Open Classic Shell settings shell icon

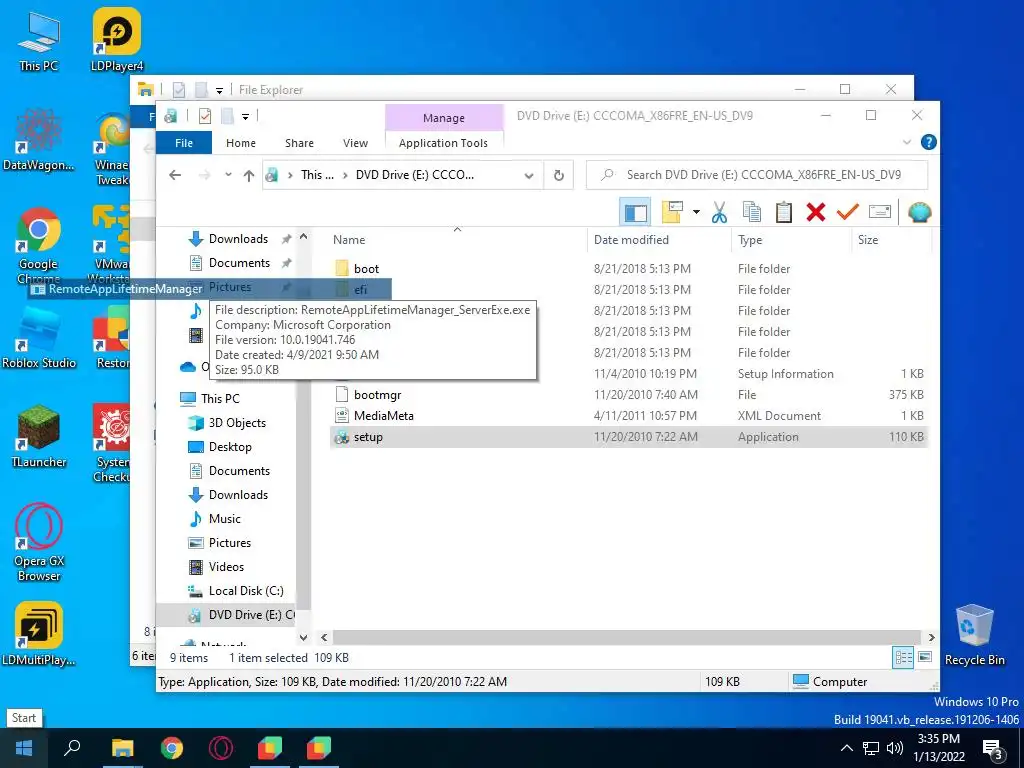[920, 212]
